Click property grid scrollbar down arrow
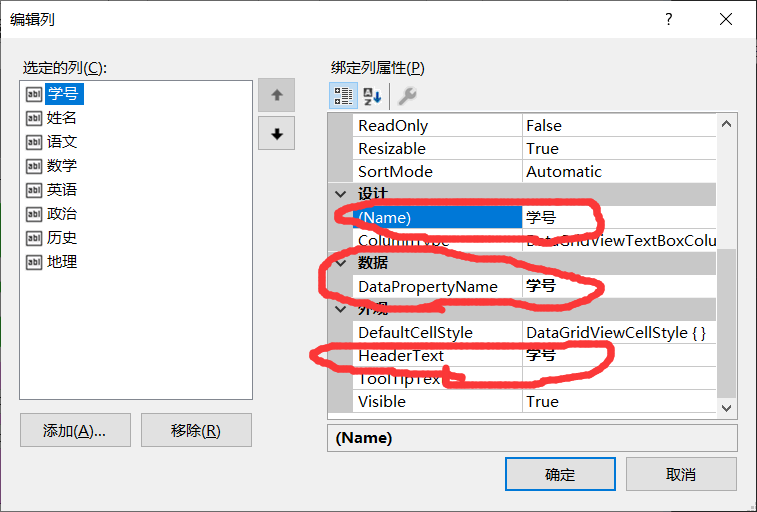 (x=727, y=408)
